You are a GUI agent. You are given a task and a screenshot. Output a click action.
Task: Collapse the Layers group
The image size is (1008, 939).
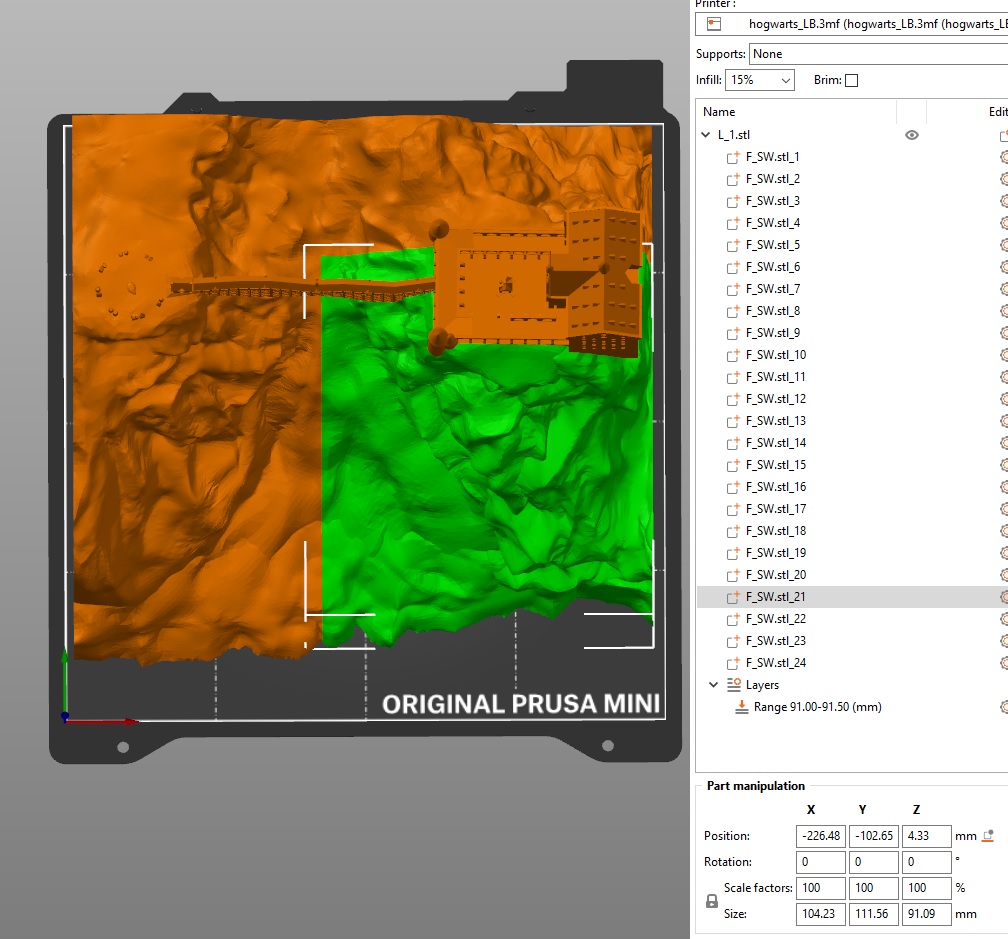(714, 684)
